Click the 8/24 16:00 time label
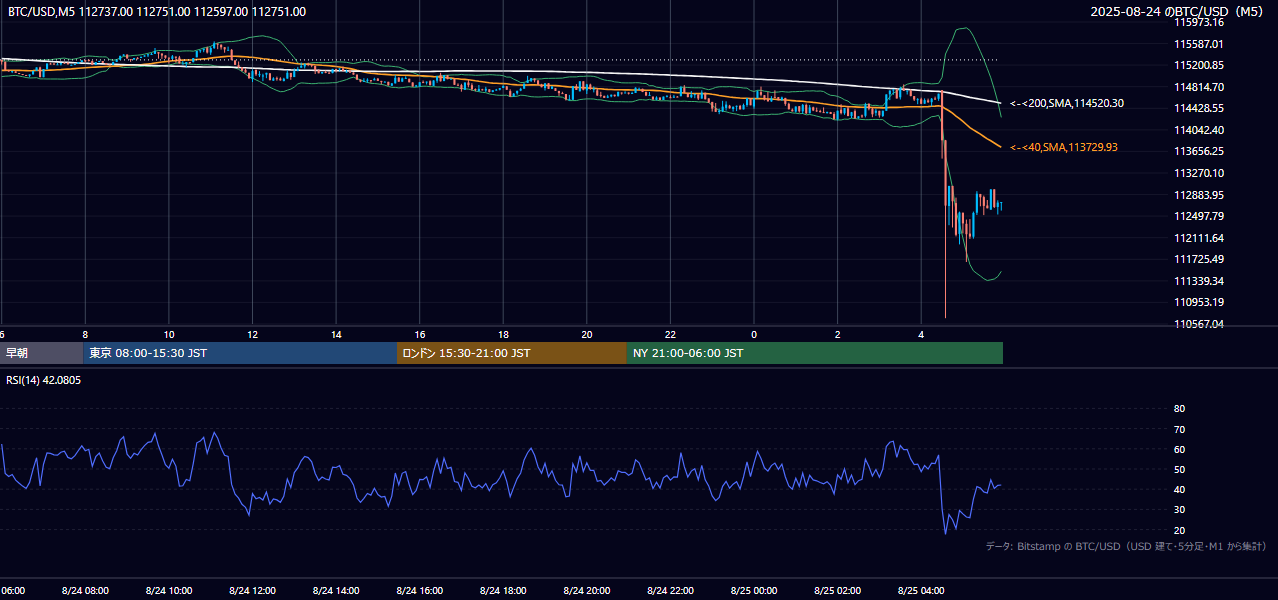This screenshot has height=600, width=1278. [x=419, y=591]
